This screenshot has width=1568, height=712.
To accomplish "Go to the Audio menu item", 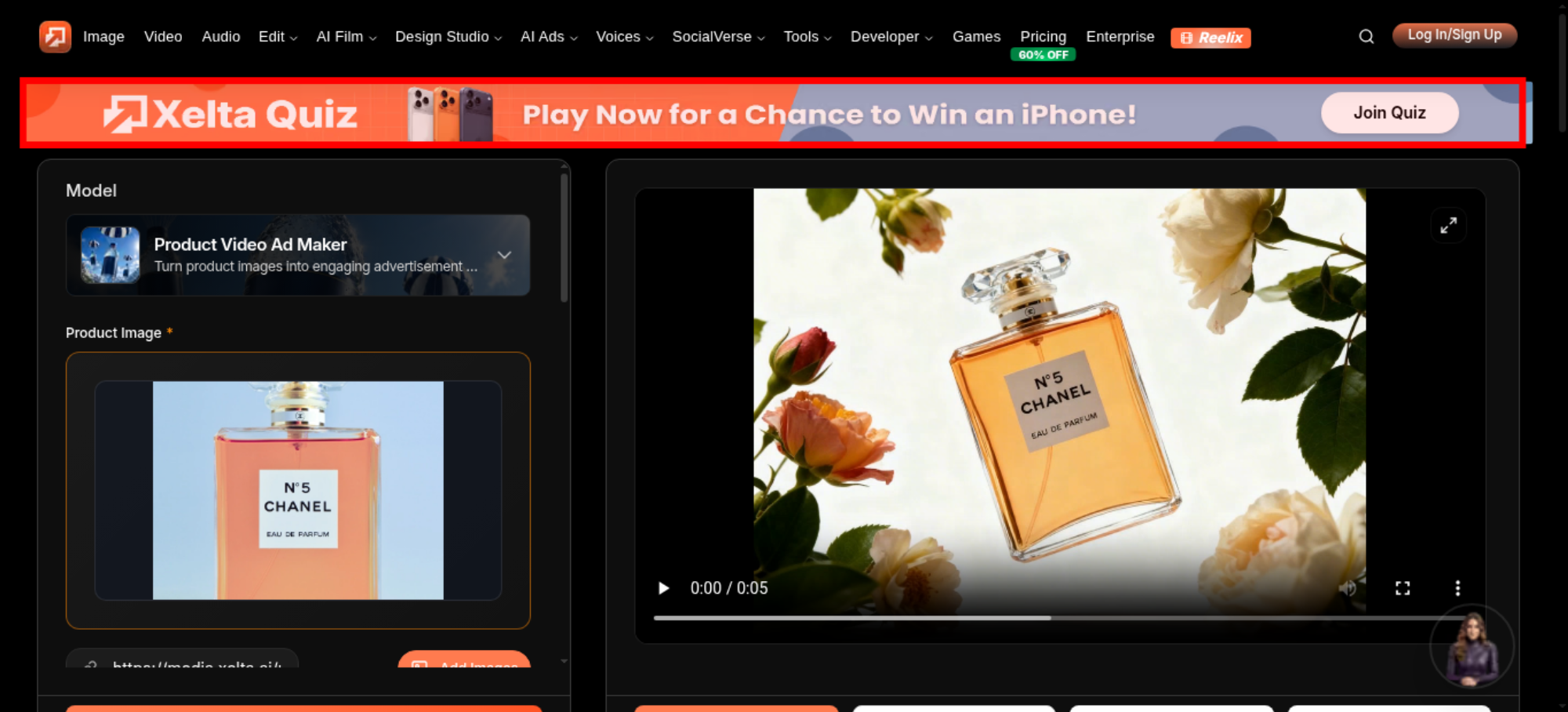I will [221, 37].
